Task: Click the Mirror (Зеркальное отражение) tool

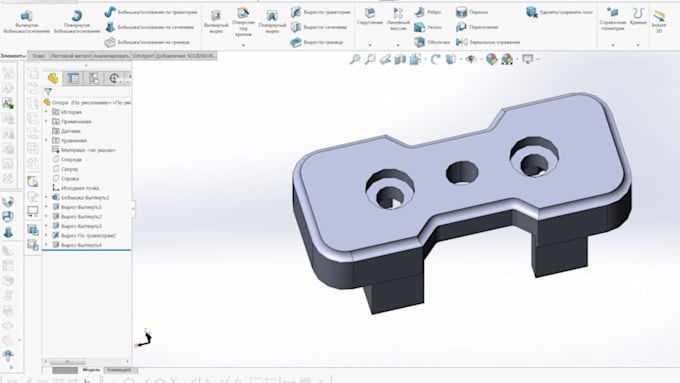Action: pyautogui.click(x=488, y=43)
